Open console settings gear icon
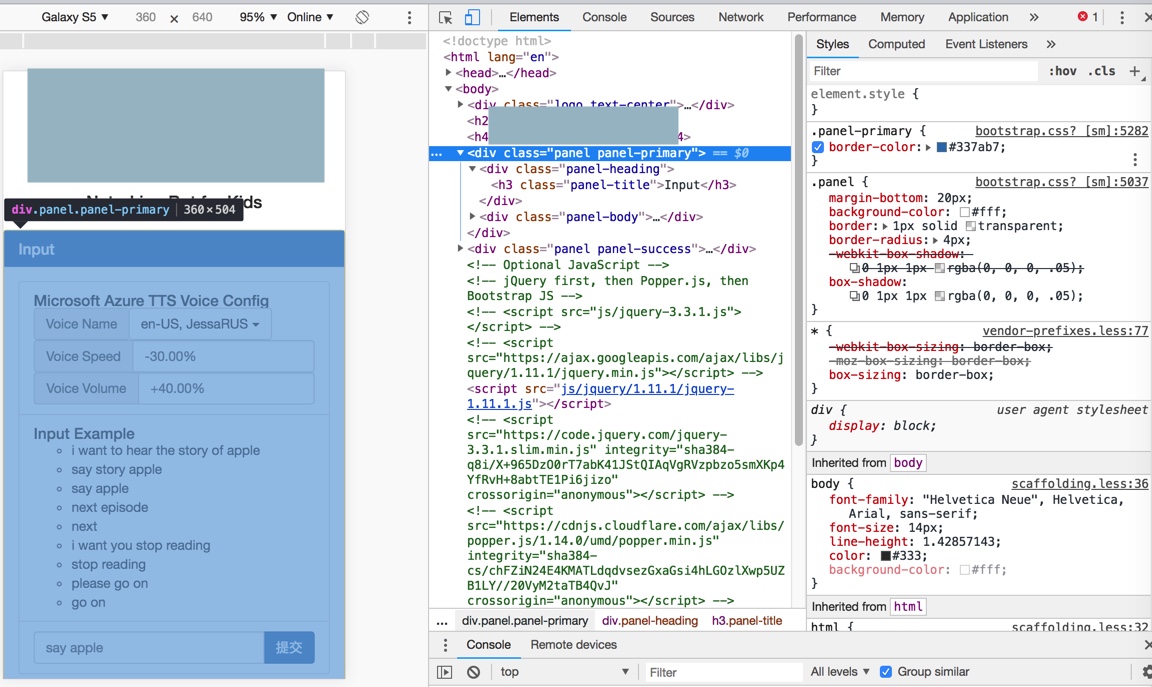This screenshot has height=687, width=1152. pyautogui.click(x=1147, y=672)
